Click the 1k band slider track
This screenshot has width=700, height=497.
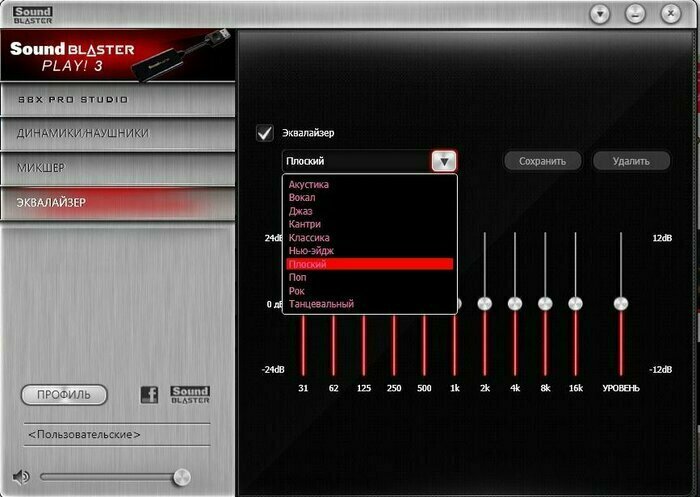point(454,346)
